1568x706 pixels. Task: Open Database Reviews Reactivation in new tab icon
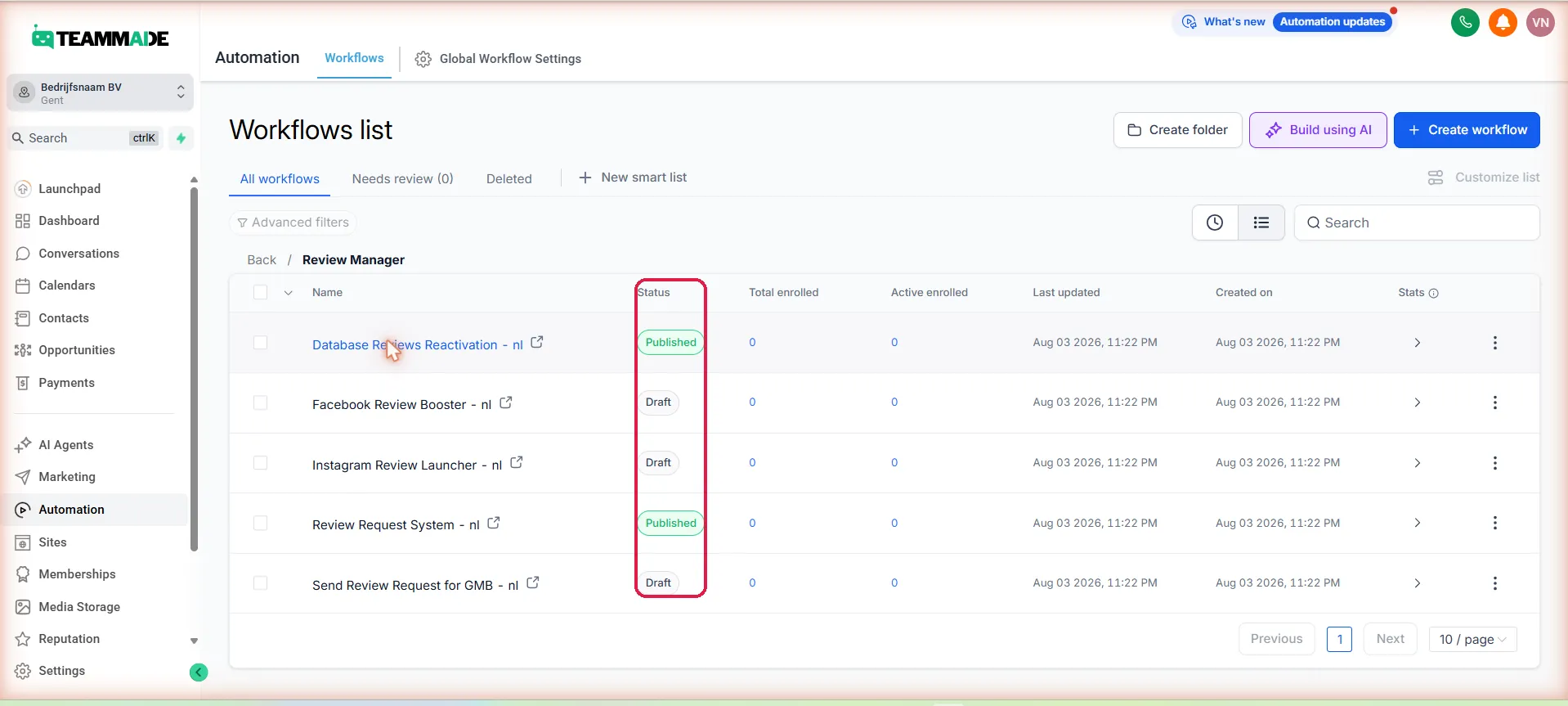pyautogui.click(x=537, y=343)
